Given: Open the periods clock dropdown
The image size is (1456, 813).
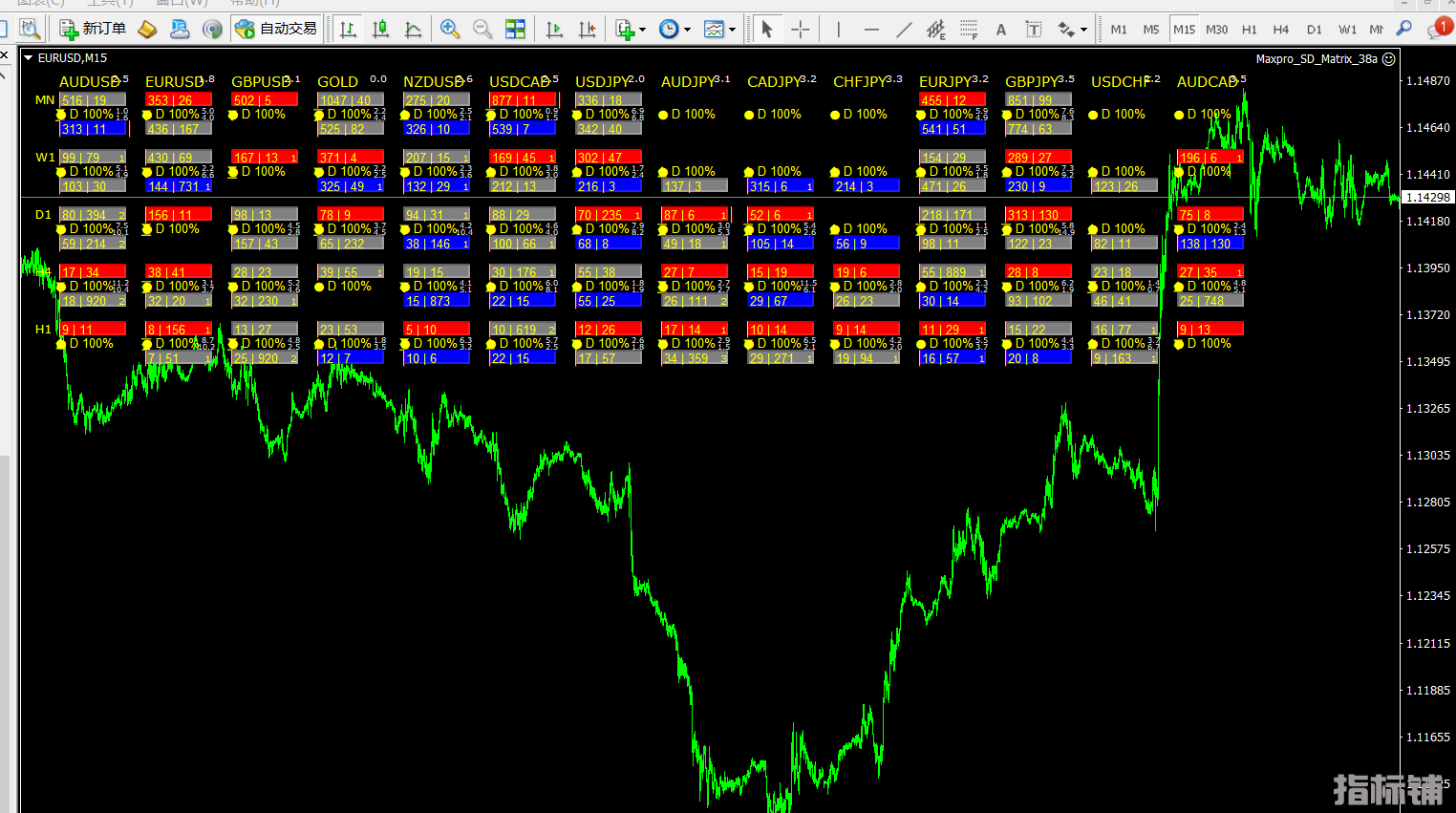Looking at the screenshot, I should [674, 30].
